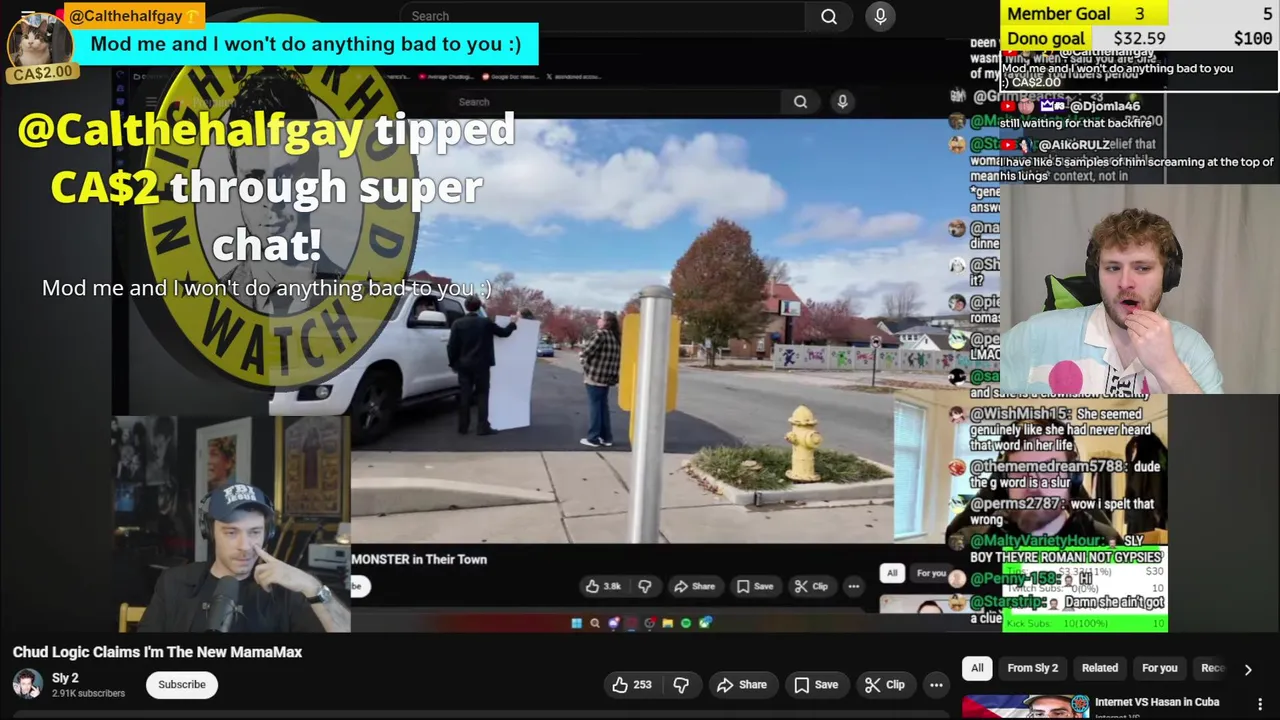The height and width of the screenshot is (720, 1280).
Task: Click the Windows Start icon in embedded taskbar
Action: tap(576, 623)
